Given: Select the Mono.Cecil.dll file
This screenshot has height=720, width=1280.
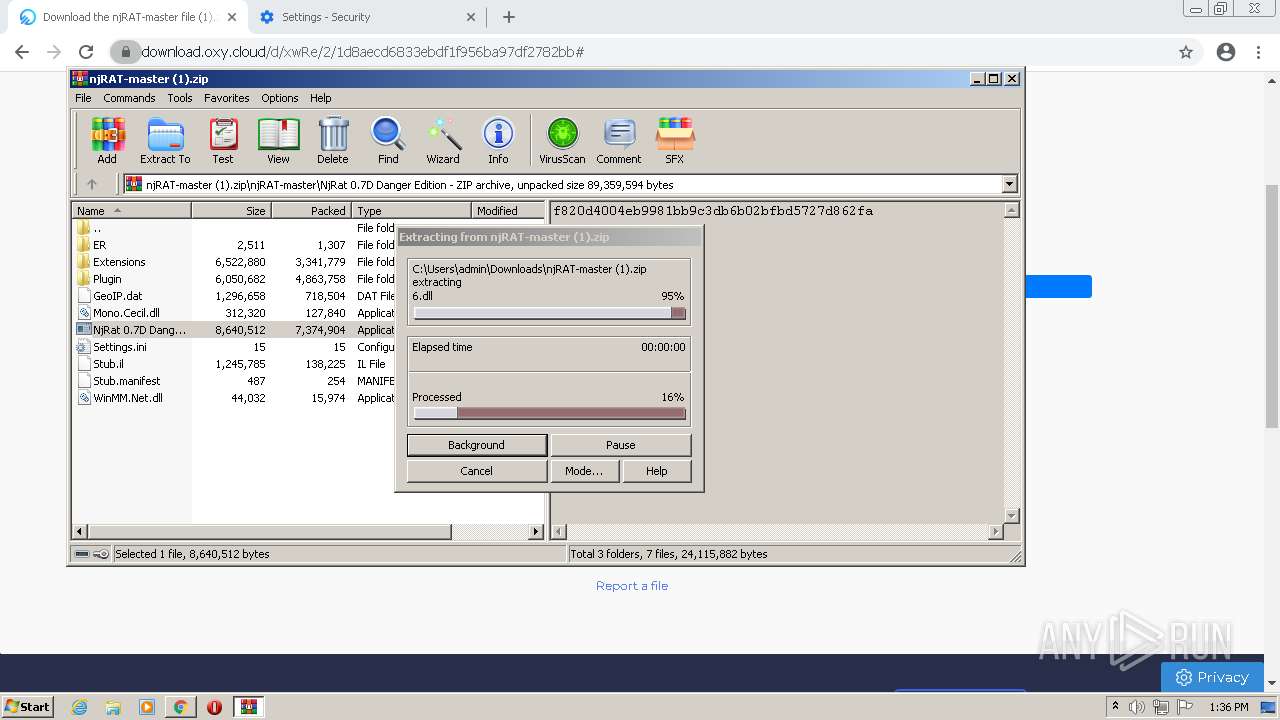Looking at the screenshot, I should point(308,313).
